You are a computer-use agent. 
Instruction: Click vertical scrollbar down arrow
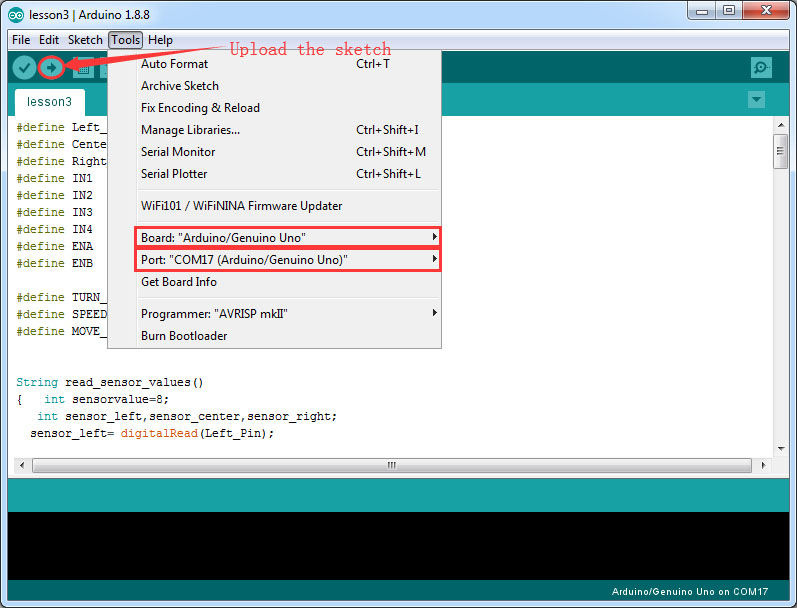point(781,448)
